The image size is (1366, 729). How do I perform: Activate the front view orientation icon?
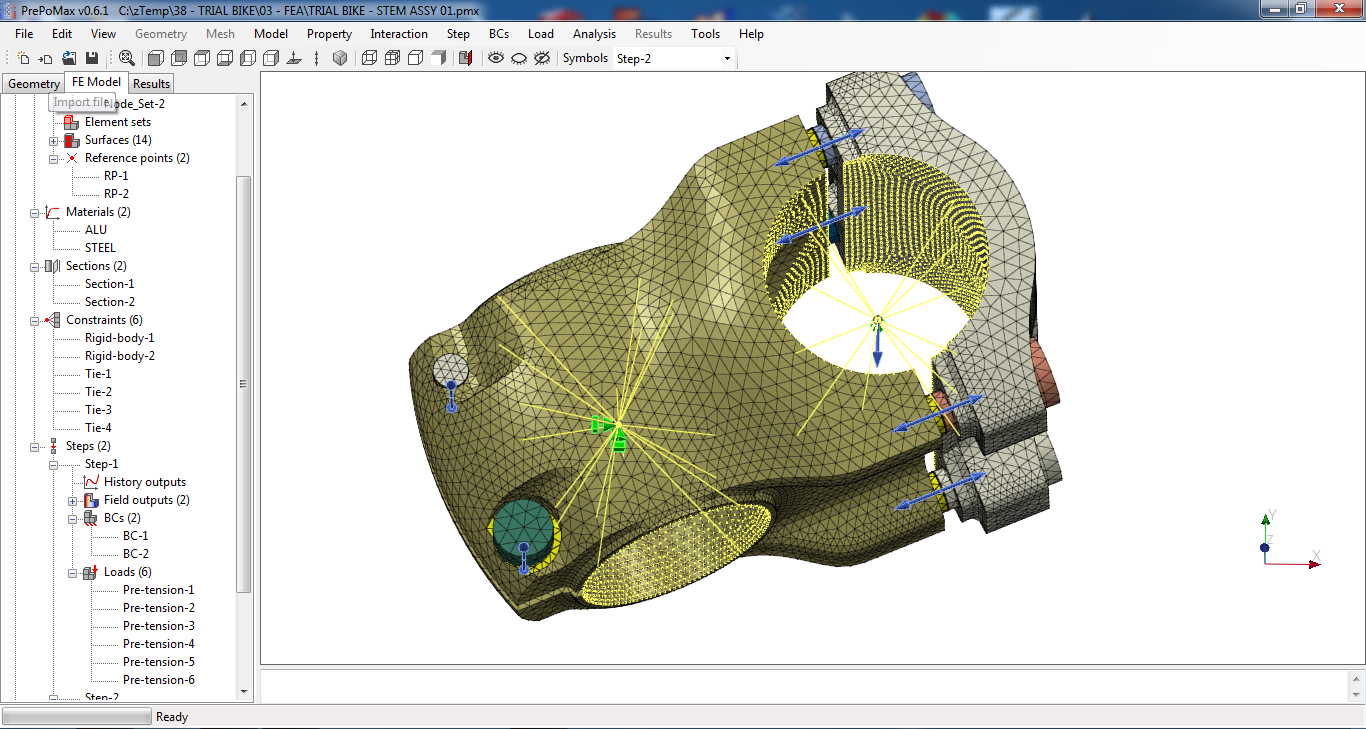coord(155,57)
